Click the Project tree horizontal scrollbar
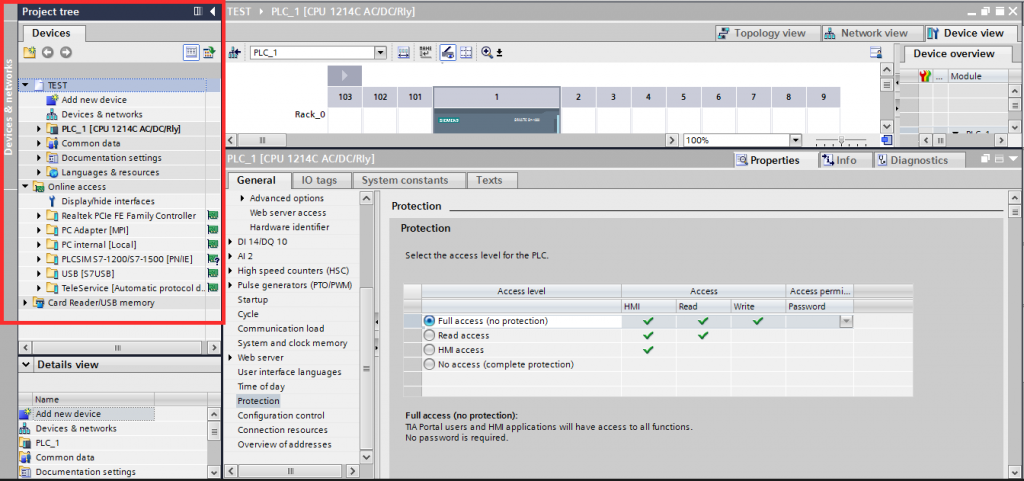This screenshot has height=481, width=1024. tap(118, 348)
